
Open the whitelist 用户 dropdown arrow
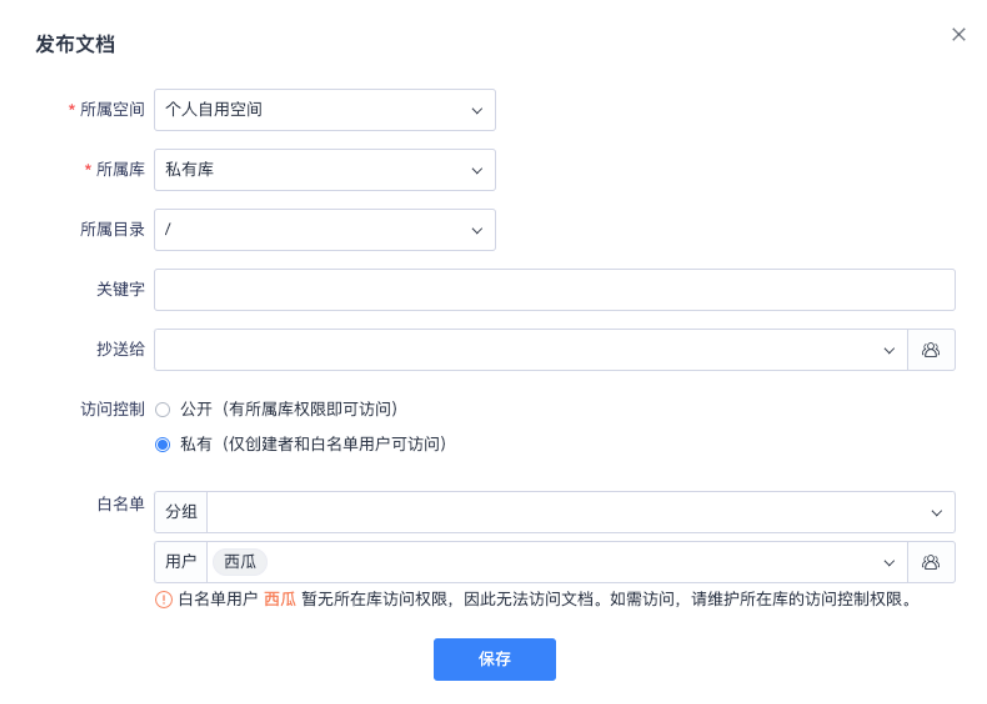889,562
